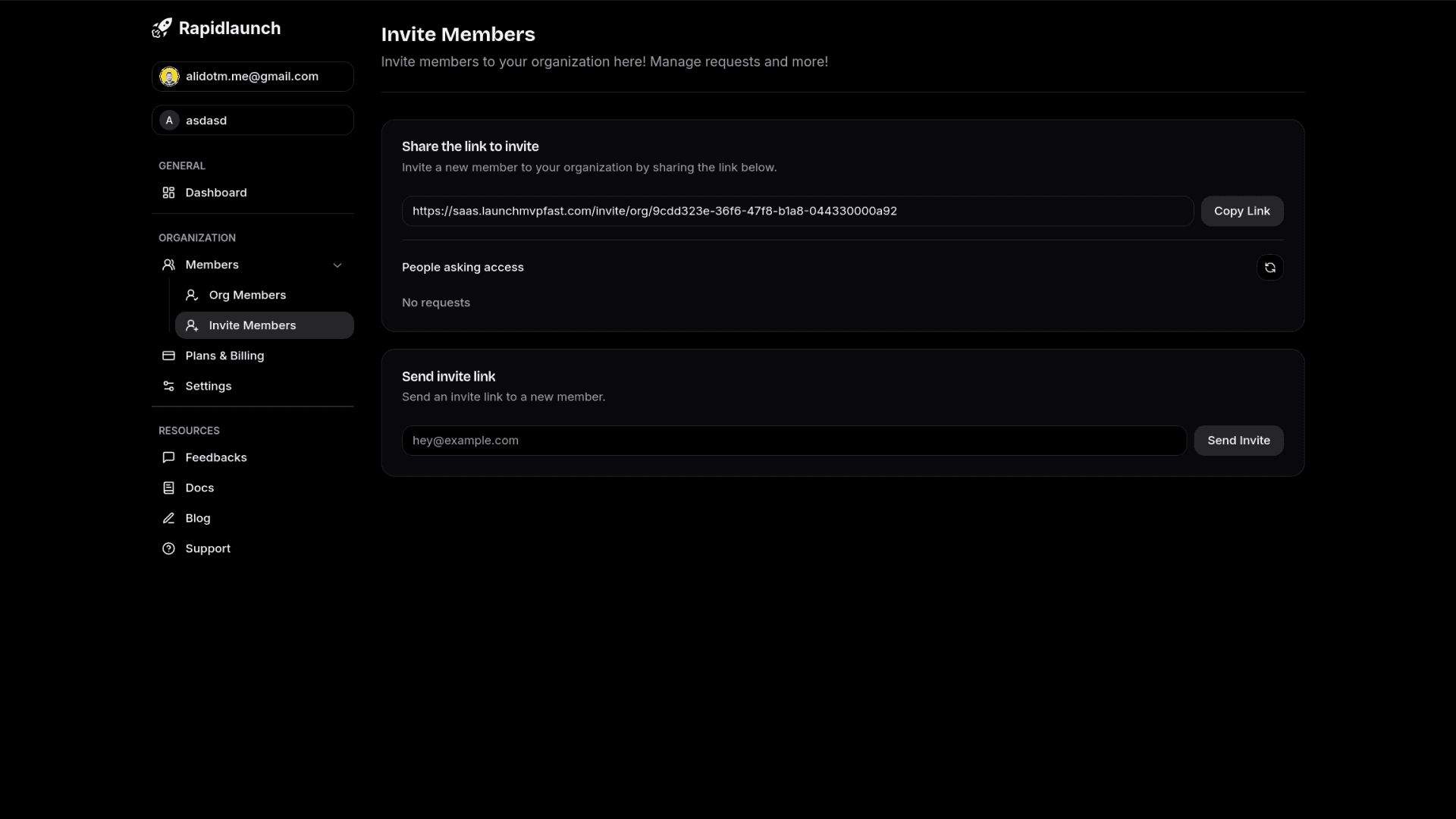The image size is (1456, 819).
Task: Click the Docs book icon
Action: tap(168, 488)
